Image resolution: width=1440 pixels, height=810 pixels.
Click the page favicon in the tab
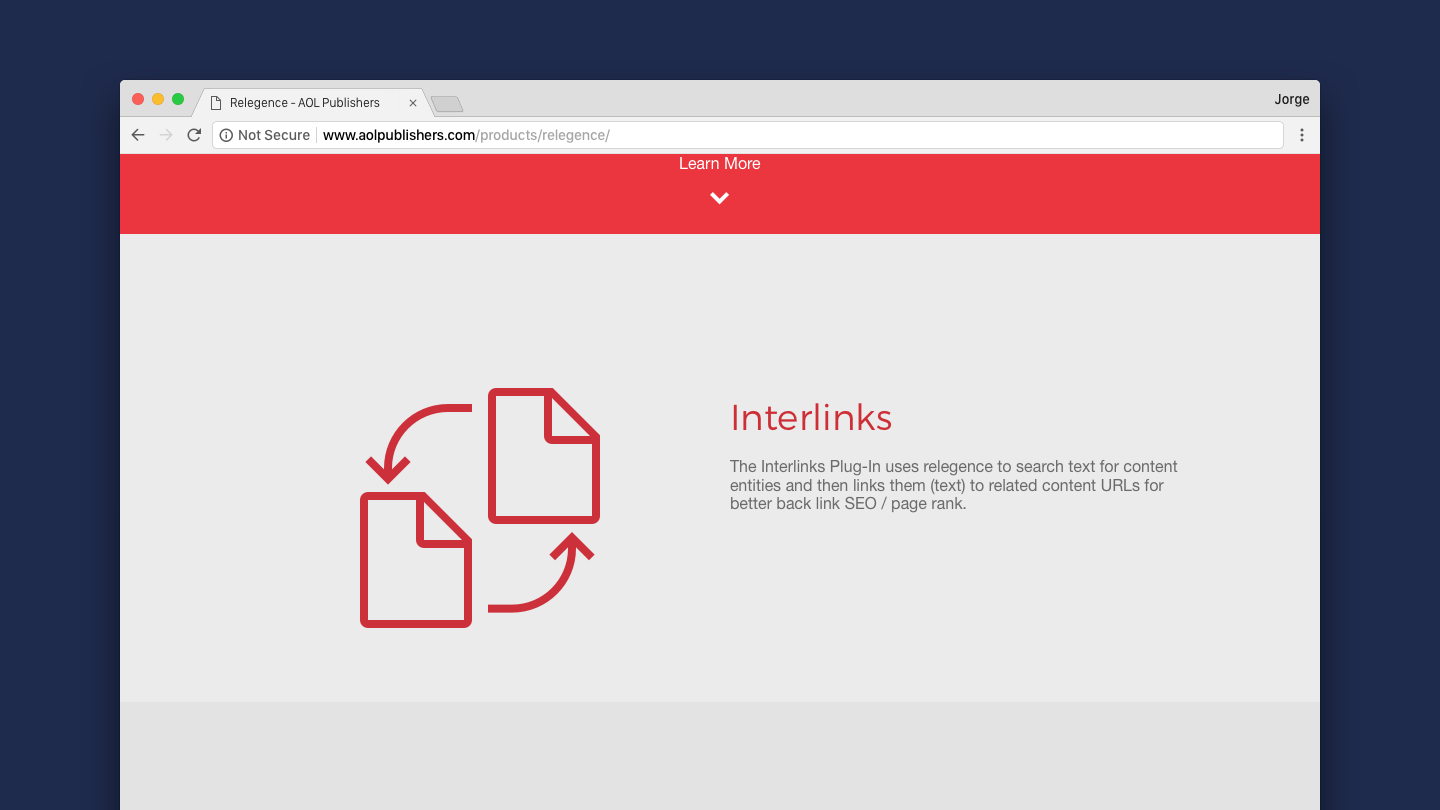point(216,103)
